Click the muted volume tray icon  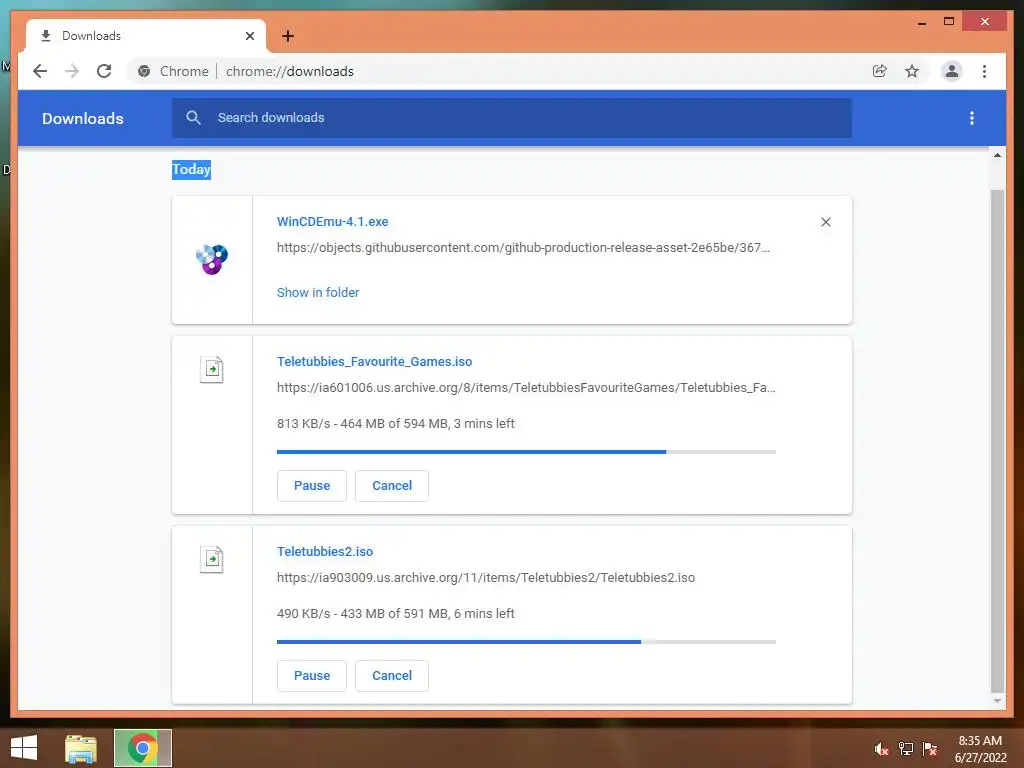tap(882, 749)
